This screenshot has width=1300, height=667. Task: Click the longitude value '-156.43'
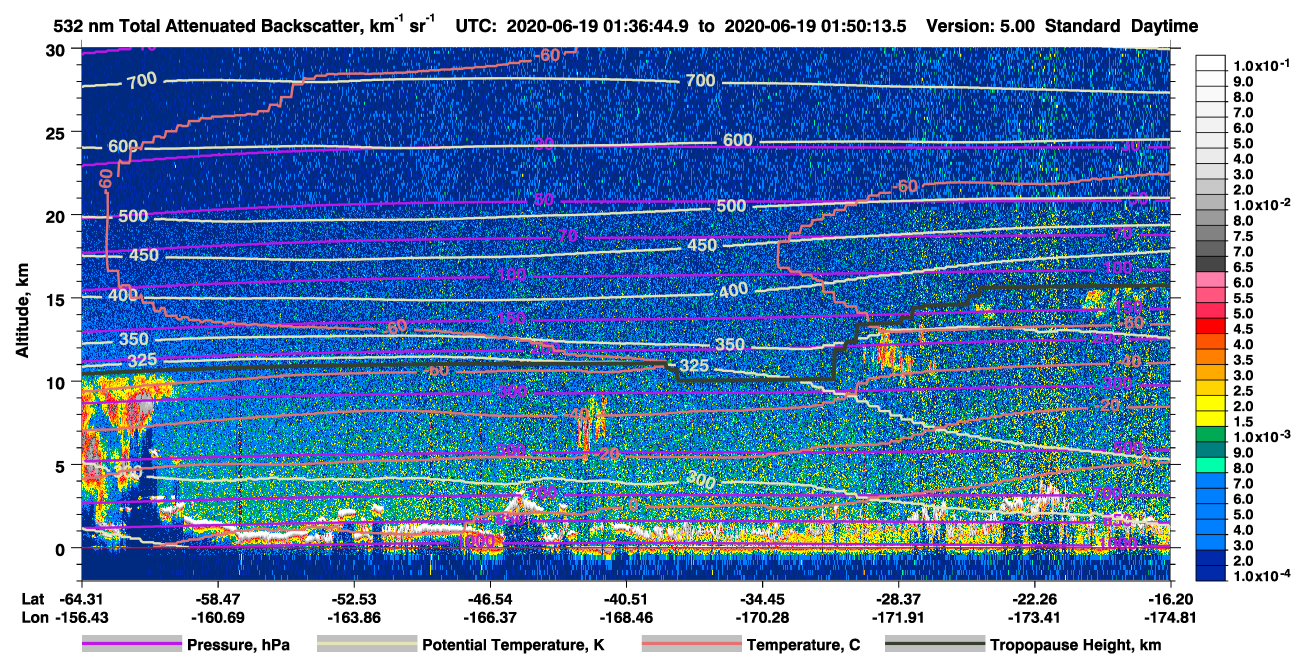[81, 617]
